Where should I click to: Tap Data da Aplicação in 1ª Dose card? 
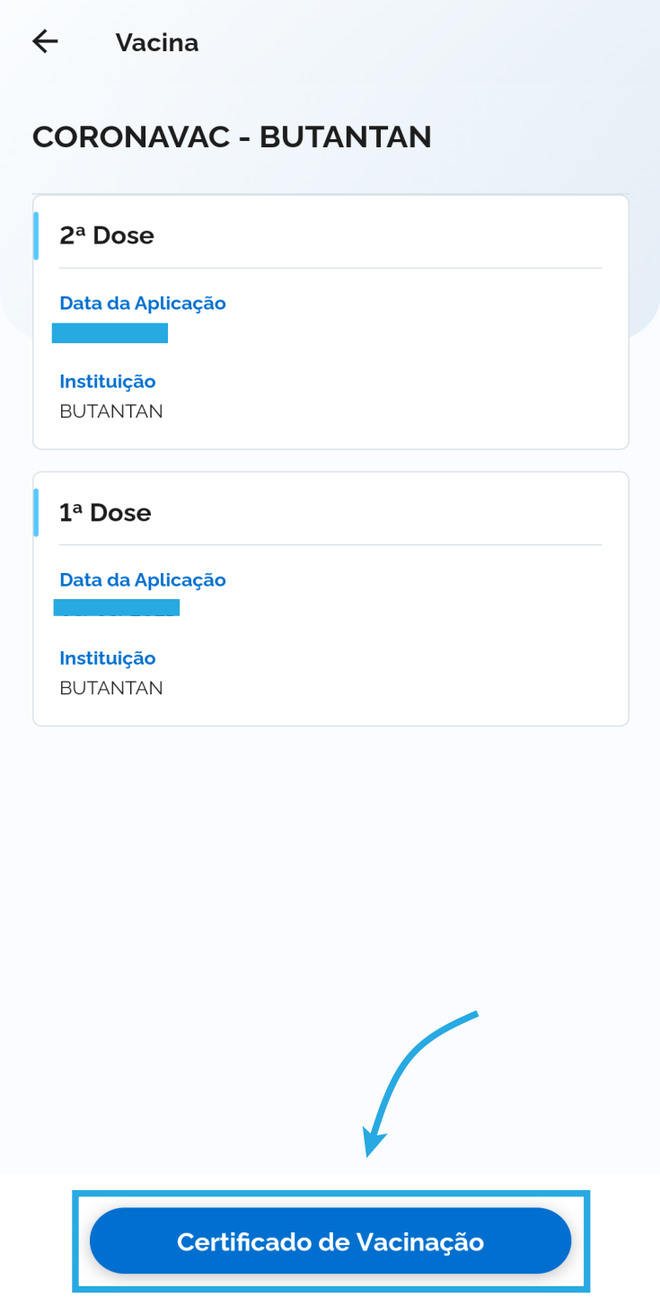pyautogui.click(x=143, y=580)
